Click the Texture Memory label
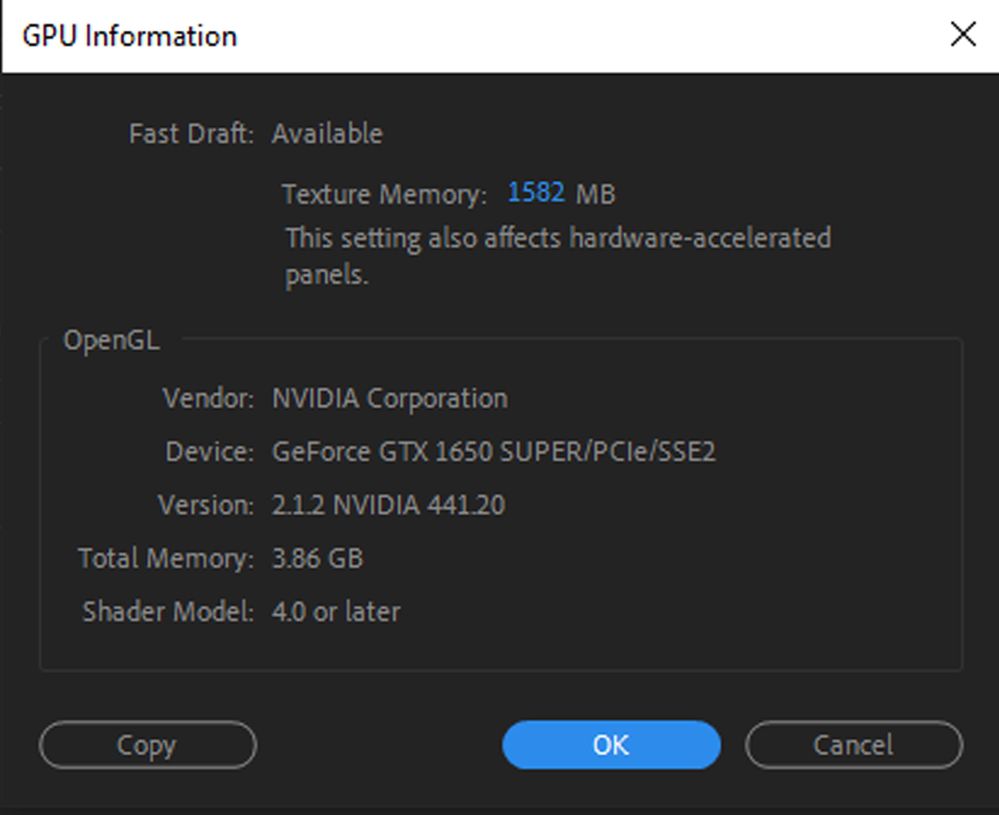The image size is (999, 815). click(384, 194)
